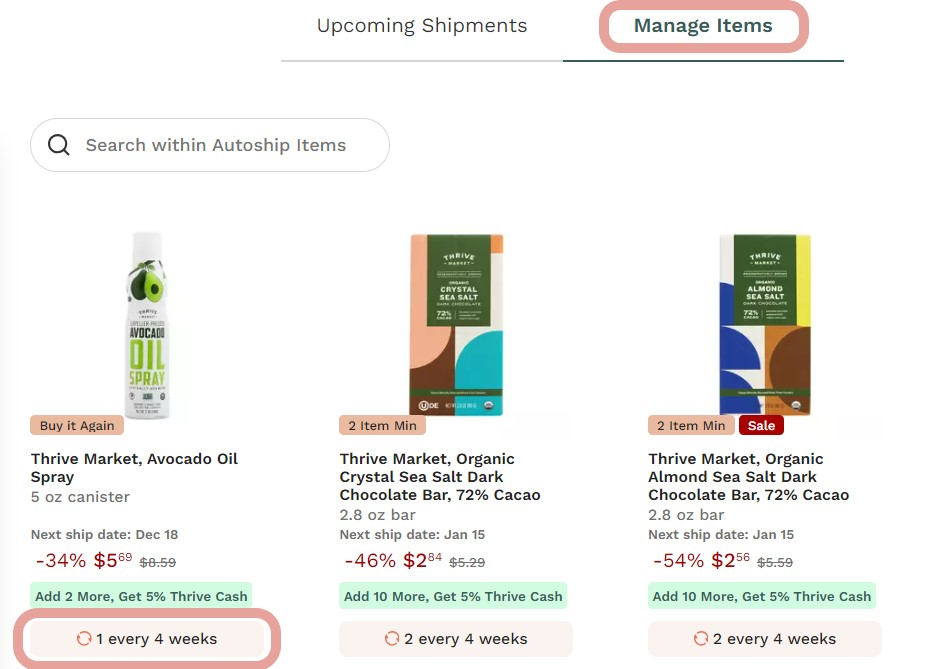Click the autoship refresh icon for Almond Sea Salt bar
946x669 pixels.
click(x=701, y=639)
